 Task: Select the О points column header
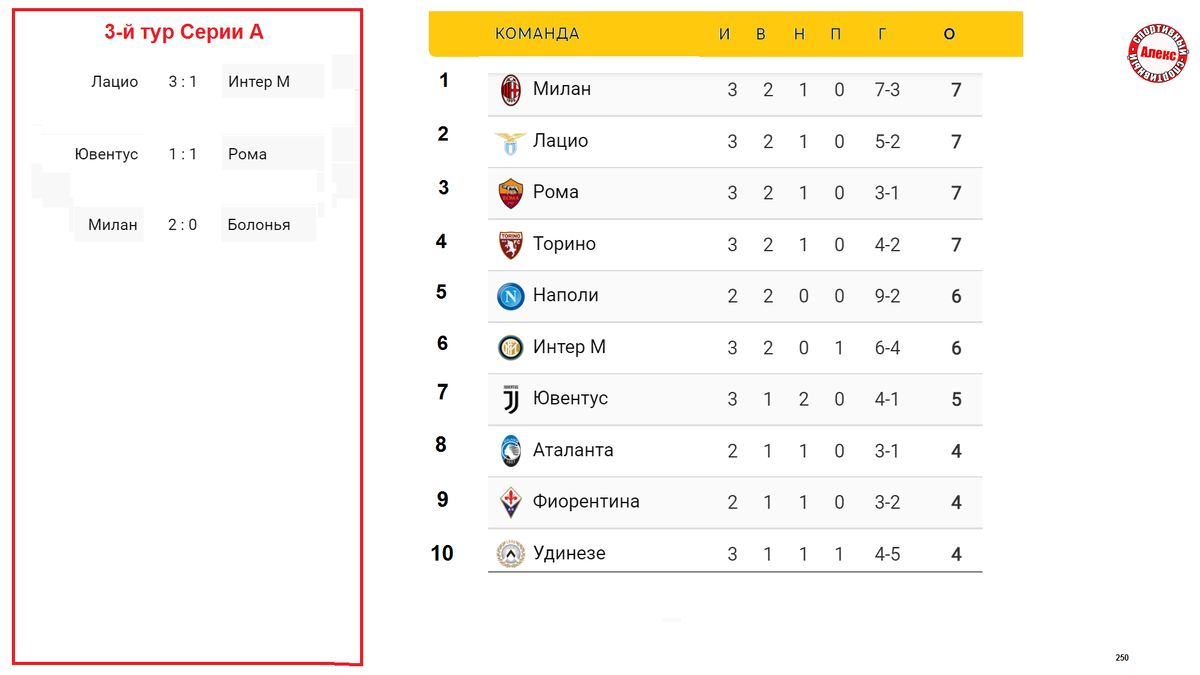tap(949, 34)
